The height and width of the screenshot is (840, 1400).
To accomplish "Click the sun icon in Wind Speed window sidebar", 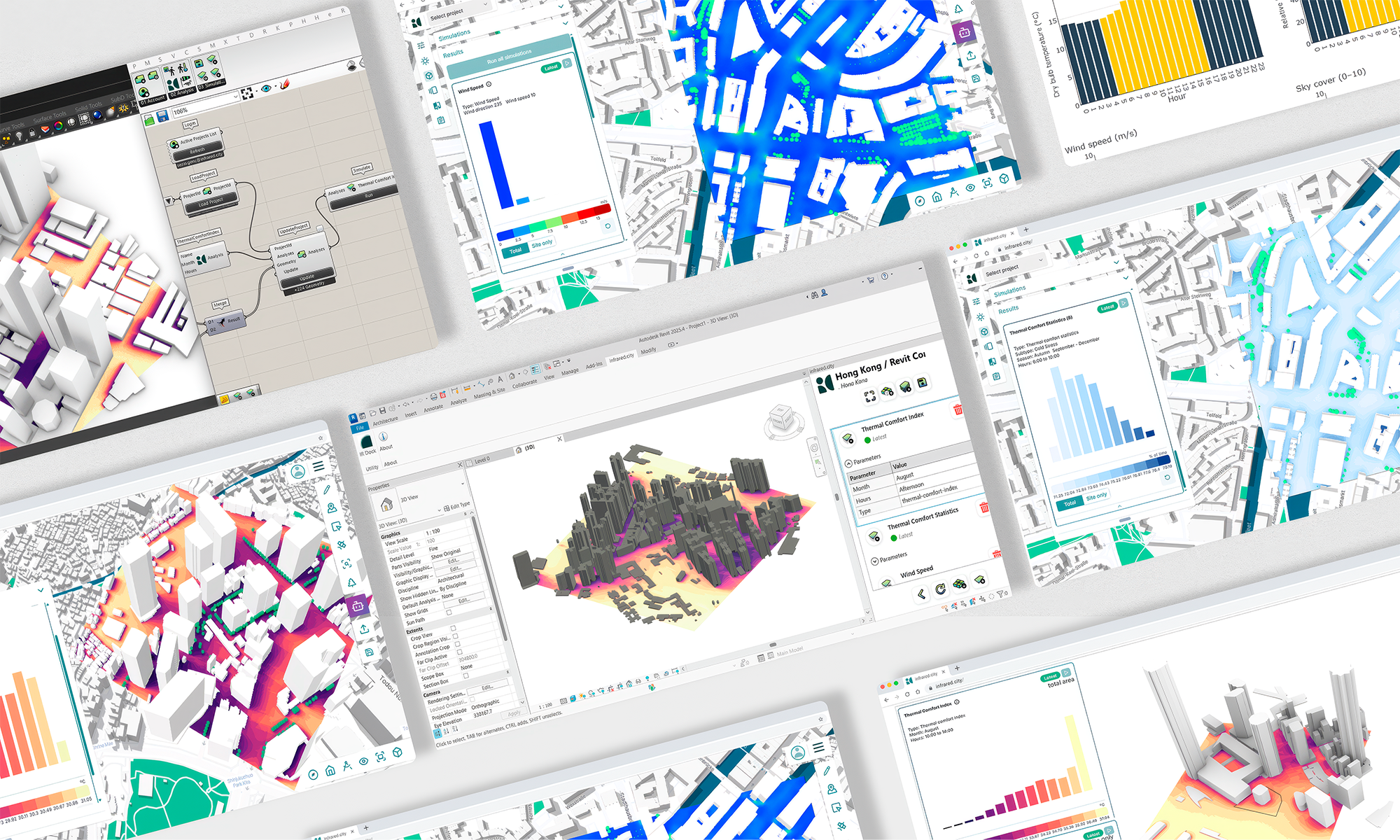I will 424,61.
